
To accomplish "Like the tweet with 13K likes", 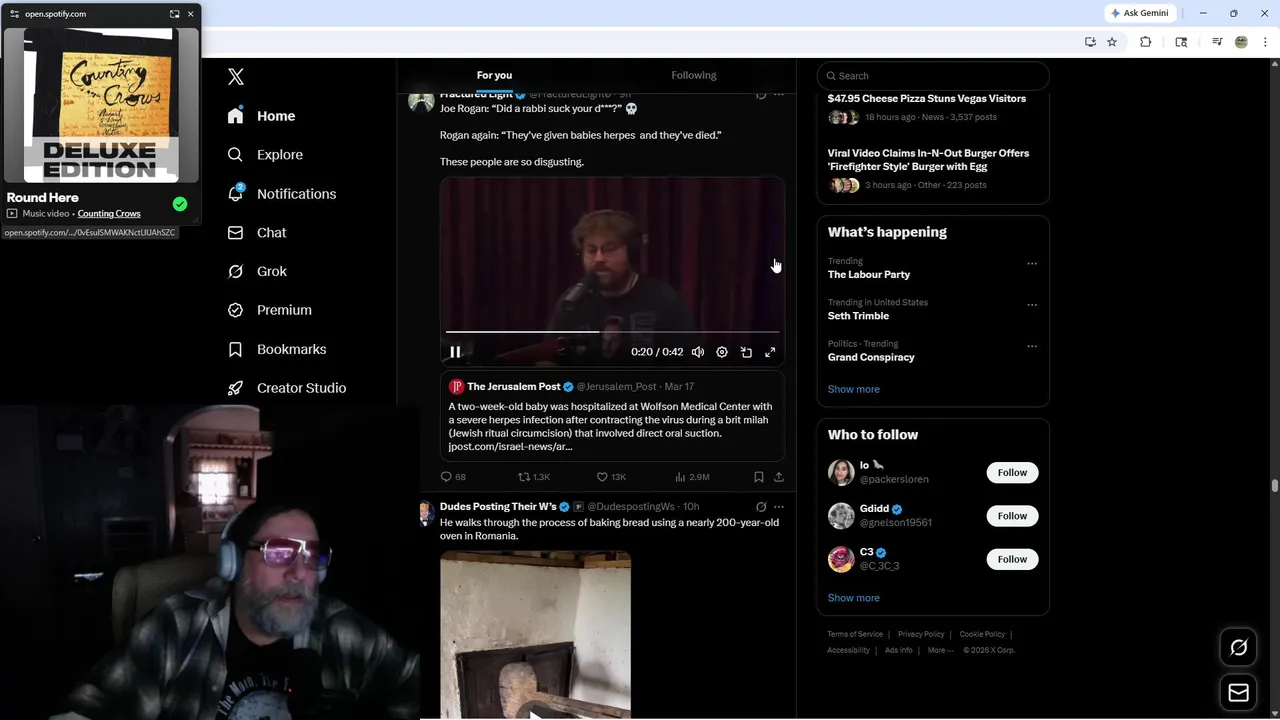I will point(611,477).
